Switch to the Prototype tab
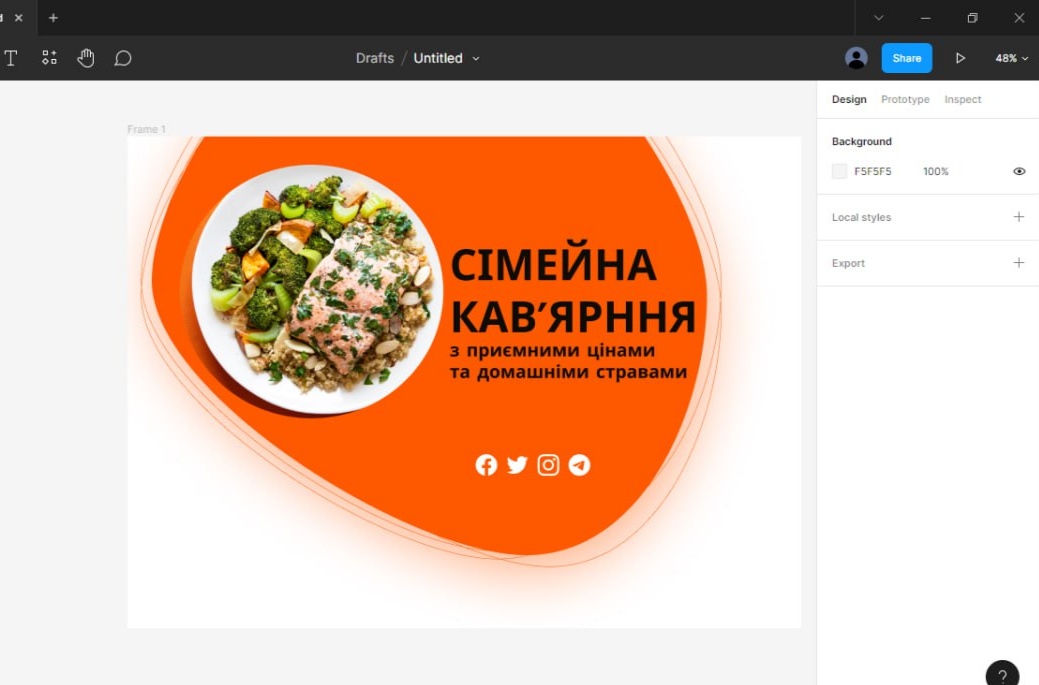 tap(905, 99)
